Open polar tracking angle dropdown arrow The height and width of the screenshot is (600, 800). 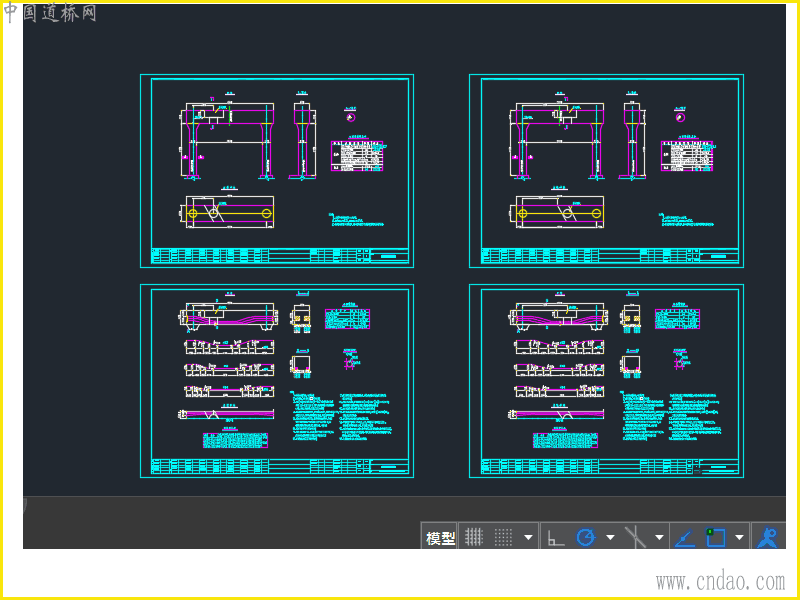(610, 537)
